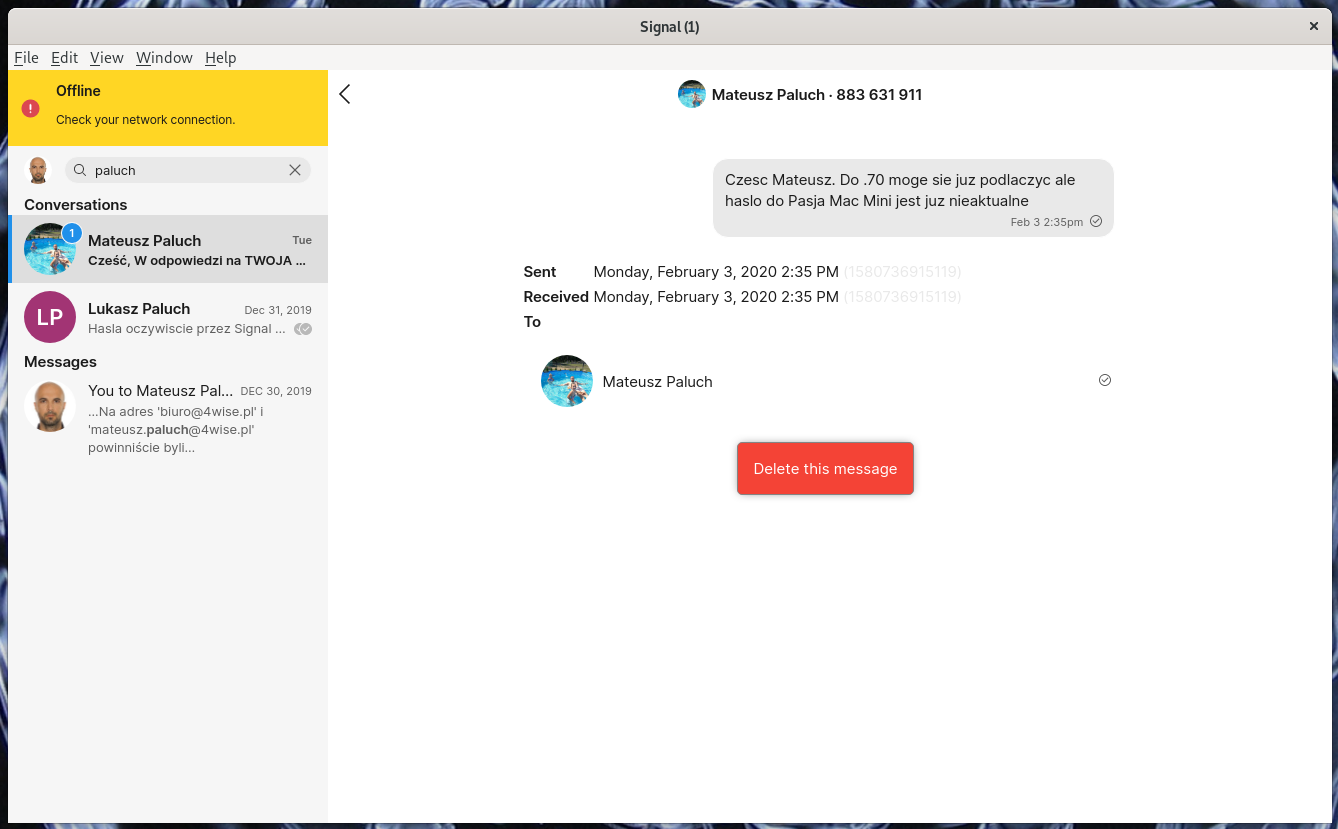Click the 'Dec 31, 2019' date on Lukasz Paluch
This screenshot has height=829, width=1338.
(278, 310)
